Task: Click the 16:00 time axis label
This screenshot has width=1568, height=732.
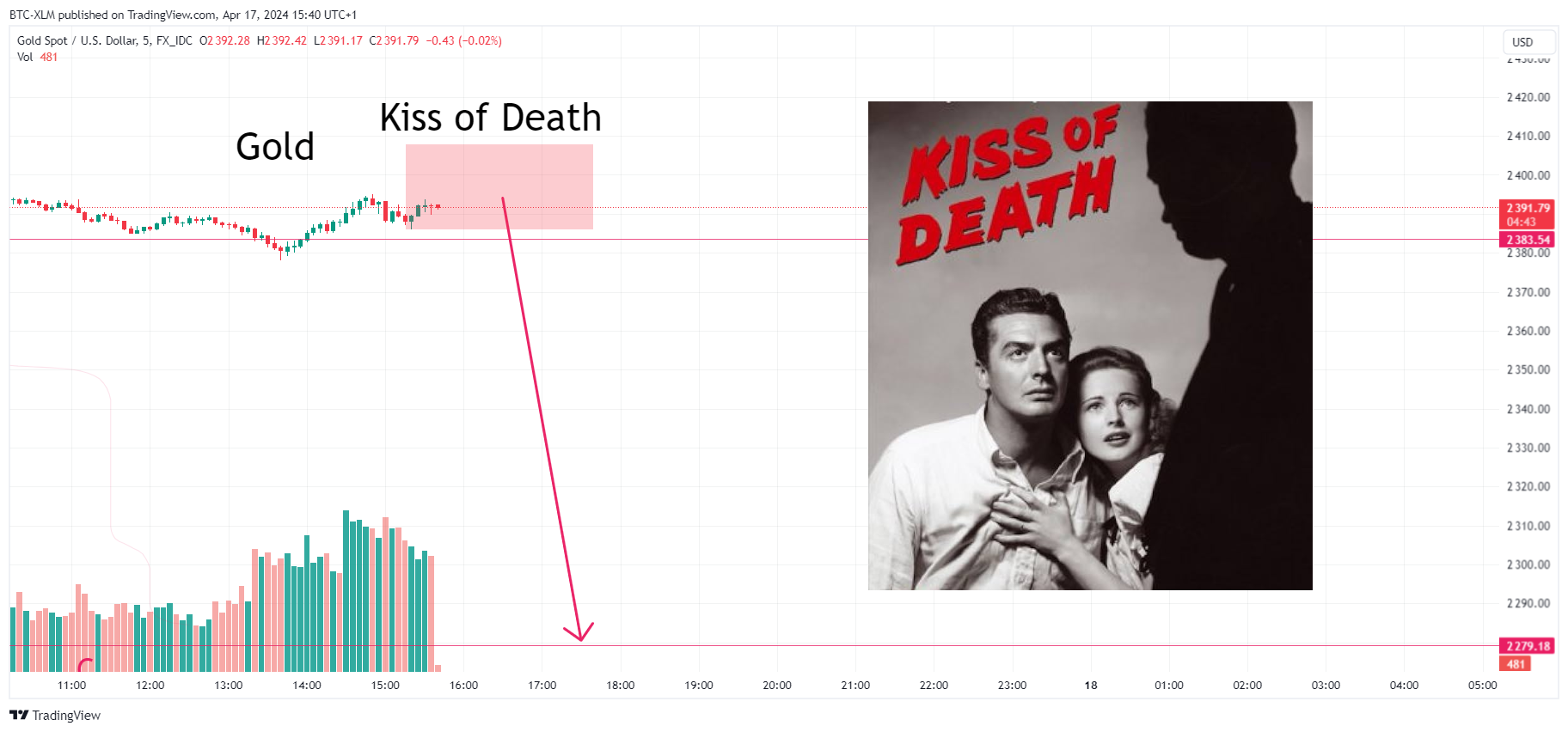Action: click(464, 686)
